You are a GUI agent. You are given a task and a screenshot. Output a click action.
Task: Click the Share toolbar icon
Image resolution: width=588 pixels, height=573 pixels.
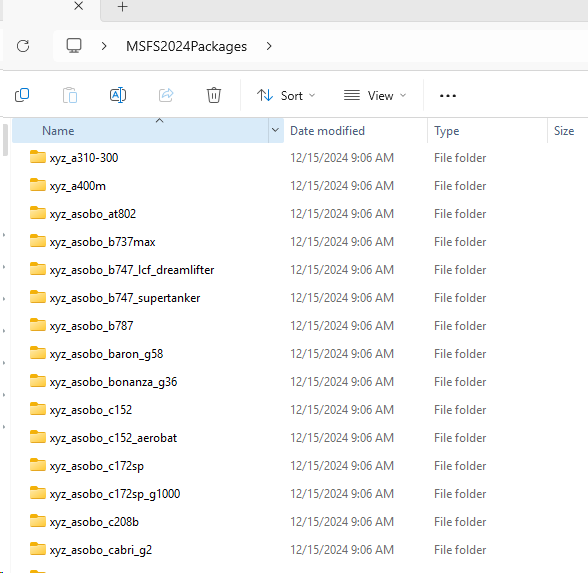[x=166, y=95]
